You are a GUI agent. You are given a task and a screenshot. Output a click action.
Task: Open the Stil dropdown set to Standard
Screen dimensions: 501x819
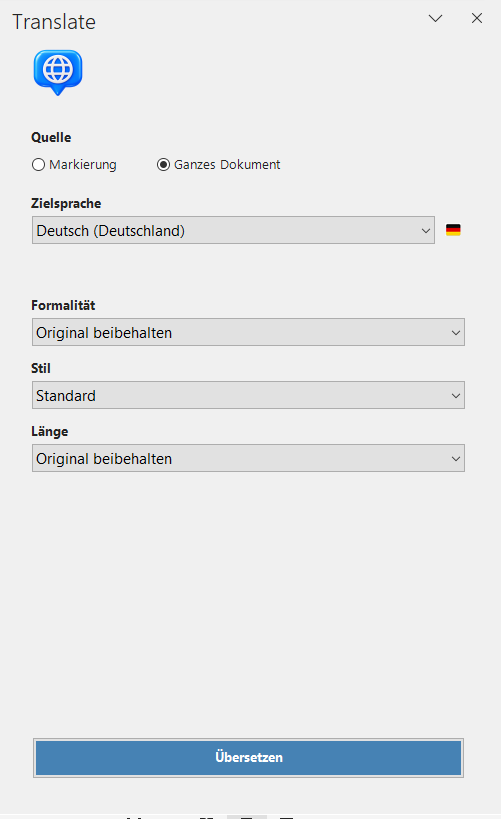coord(248,395)
